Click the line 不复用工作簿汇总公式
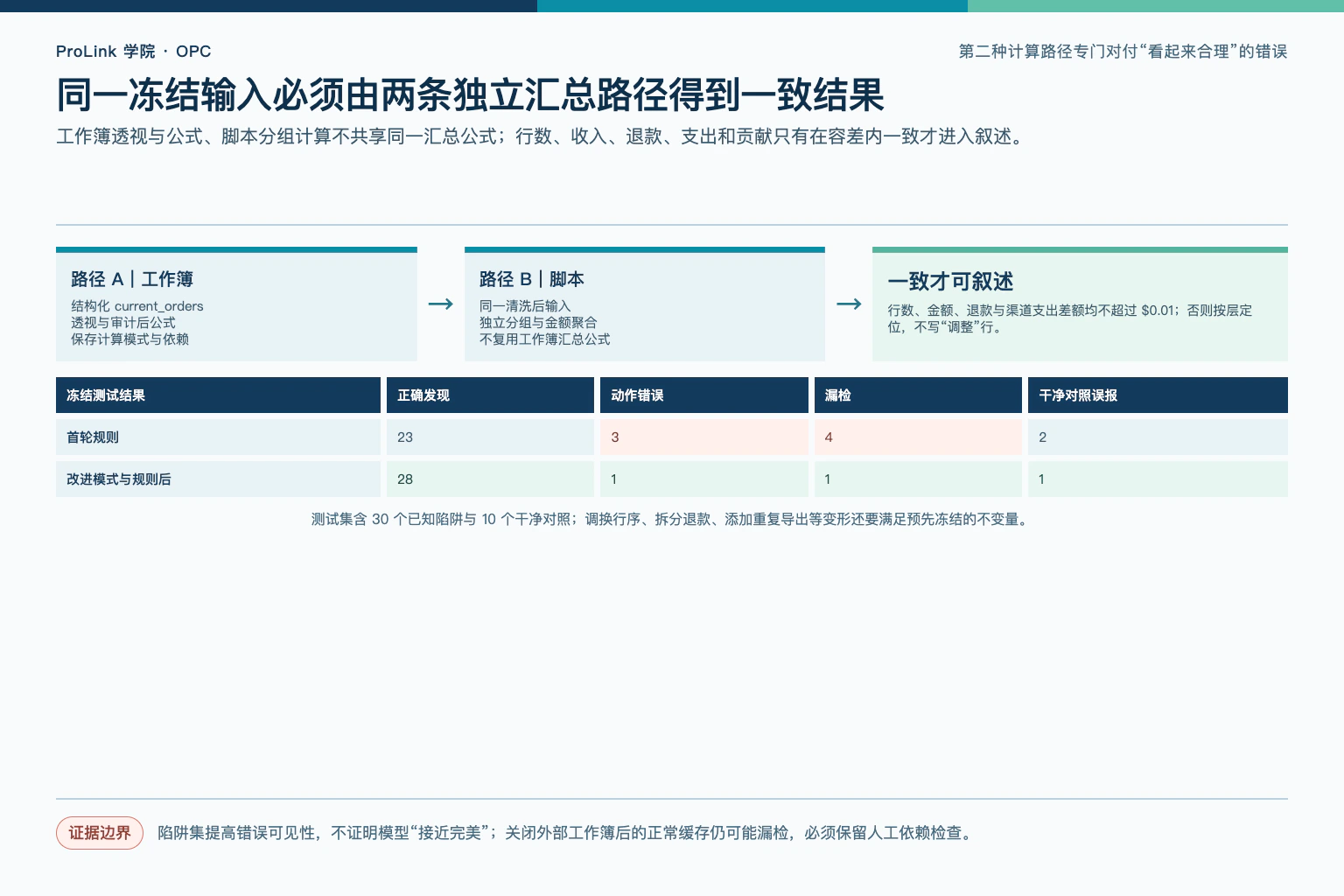 tap(545, 339)
